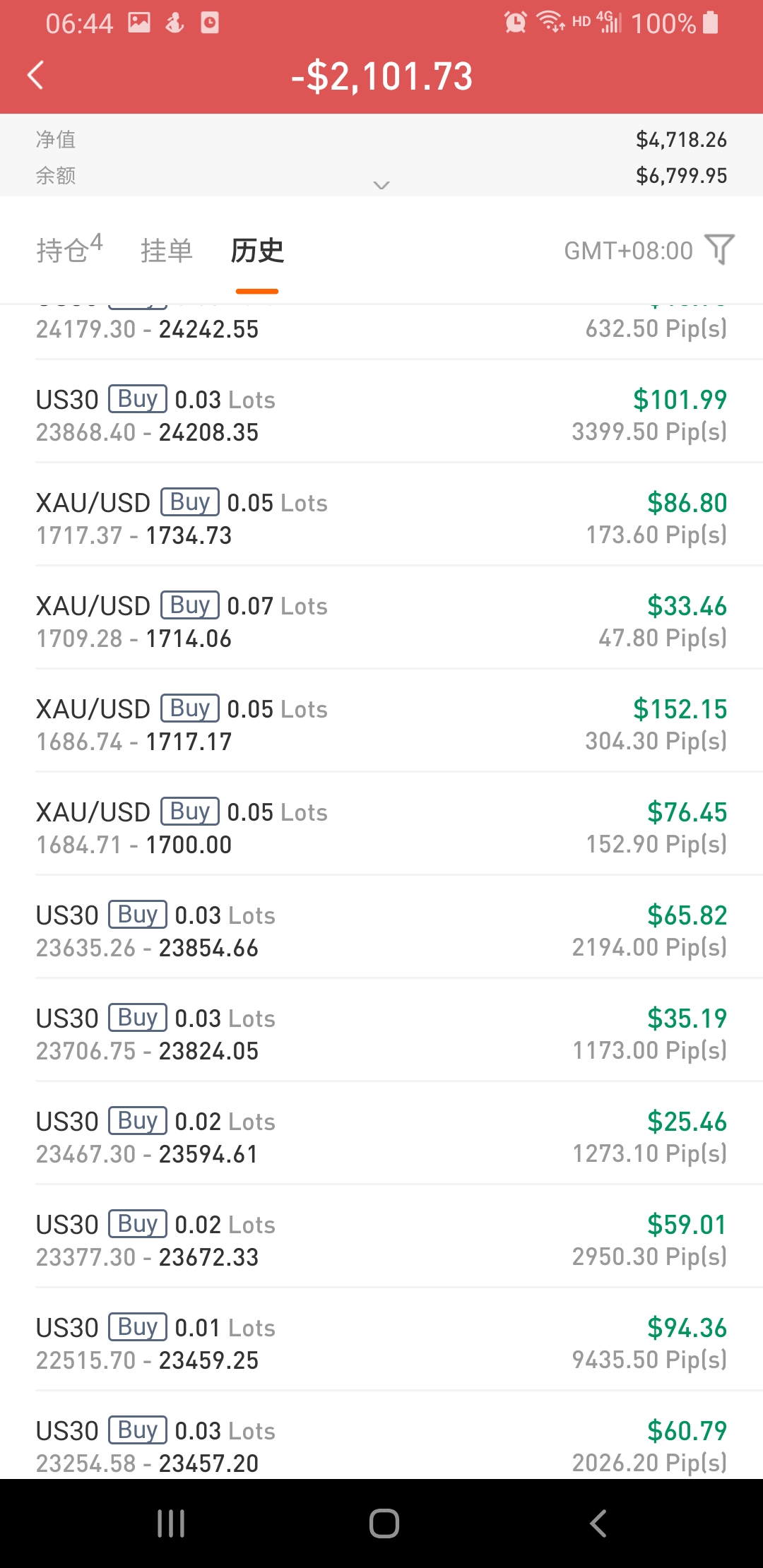Screen dimensions: 763x1568
Task: Tap the Android home button
Action: coord(384,1524)
